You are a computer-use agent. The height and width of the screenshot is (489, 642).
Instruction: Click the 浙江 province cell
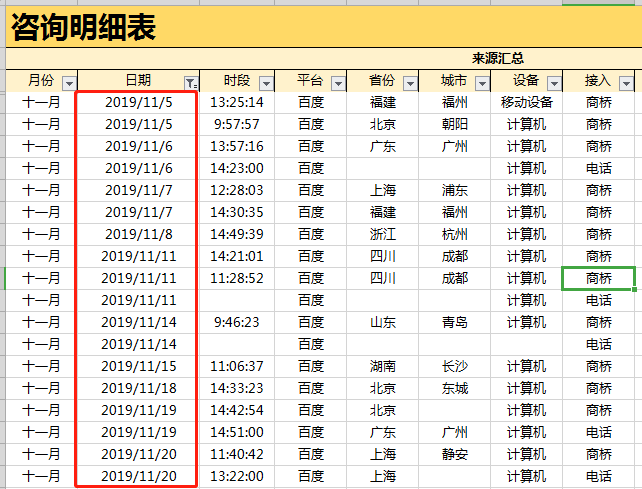(382, 234)
